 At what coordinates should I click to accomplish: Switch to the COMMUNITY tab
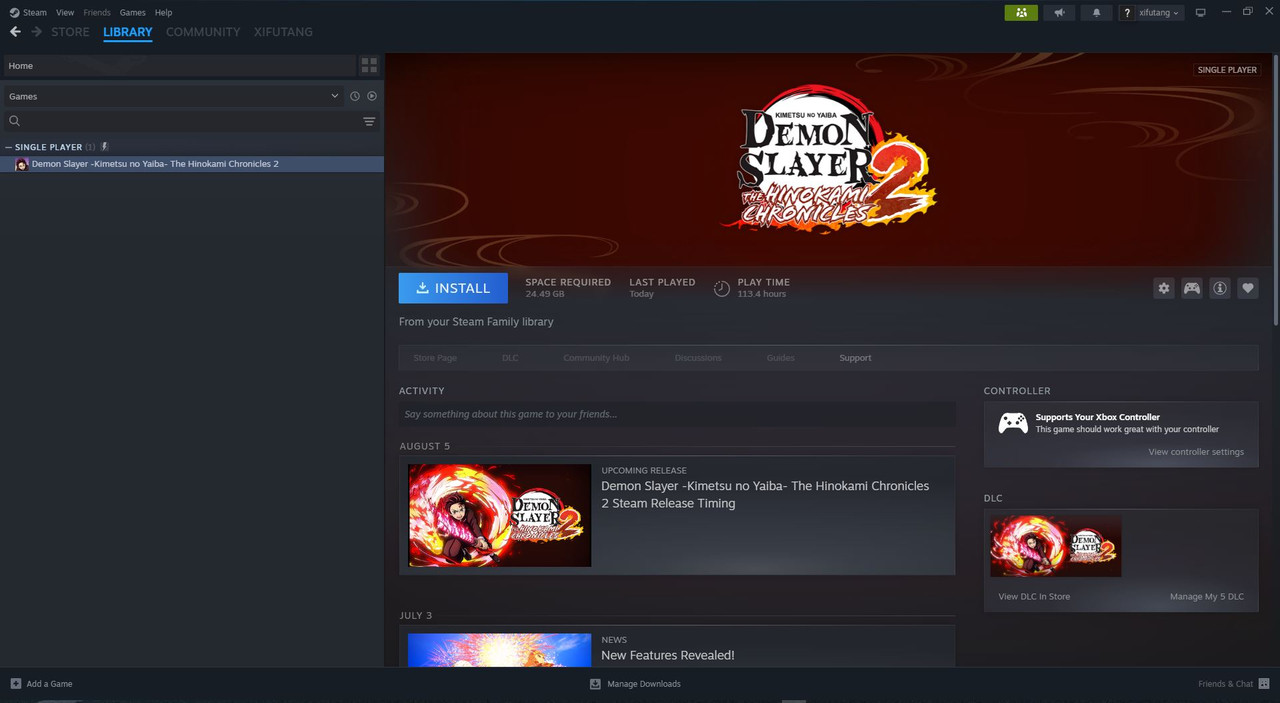coord(203,32)
